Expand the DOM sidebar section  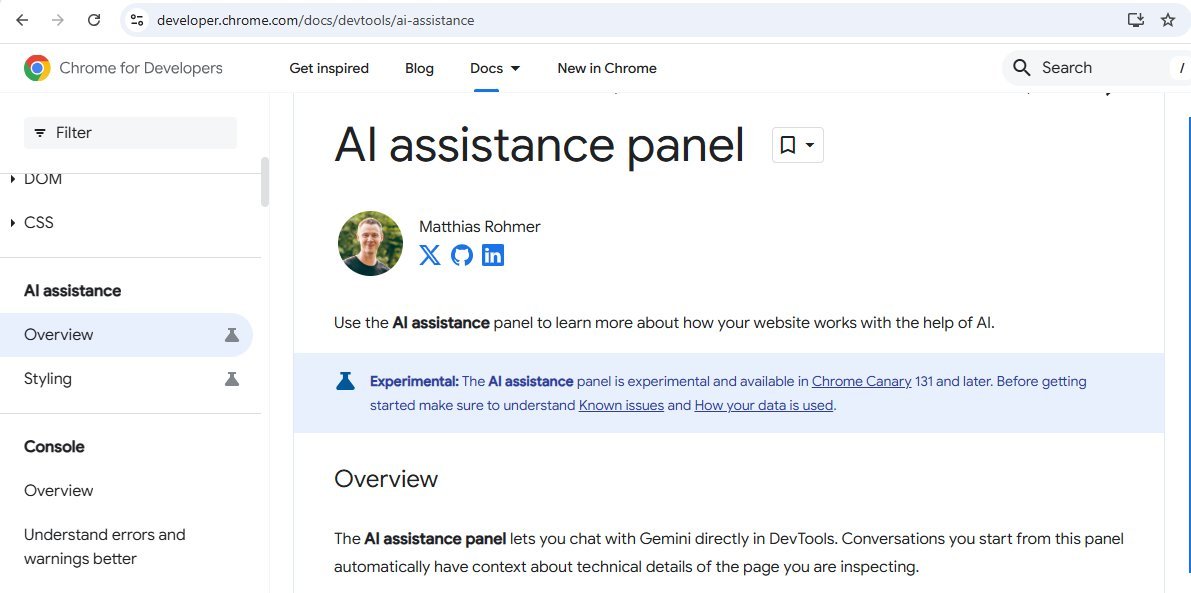pyautogui.click(x=13, y=180)
